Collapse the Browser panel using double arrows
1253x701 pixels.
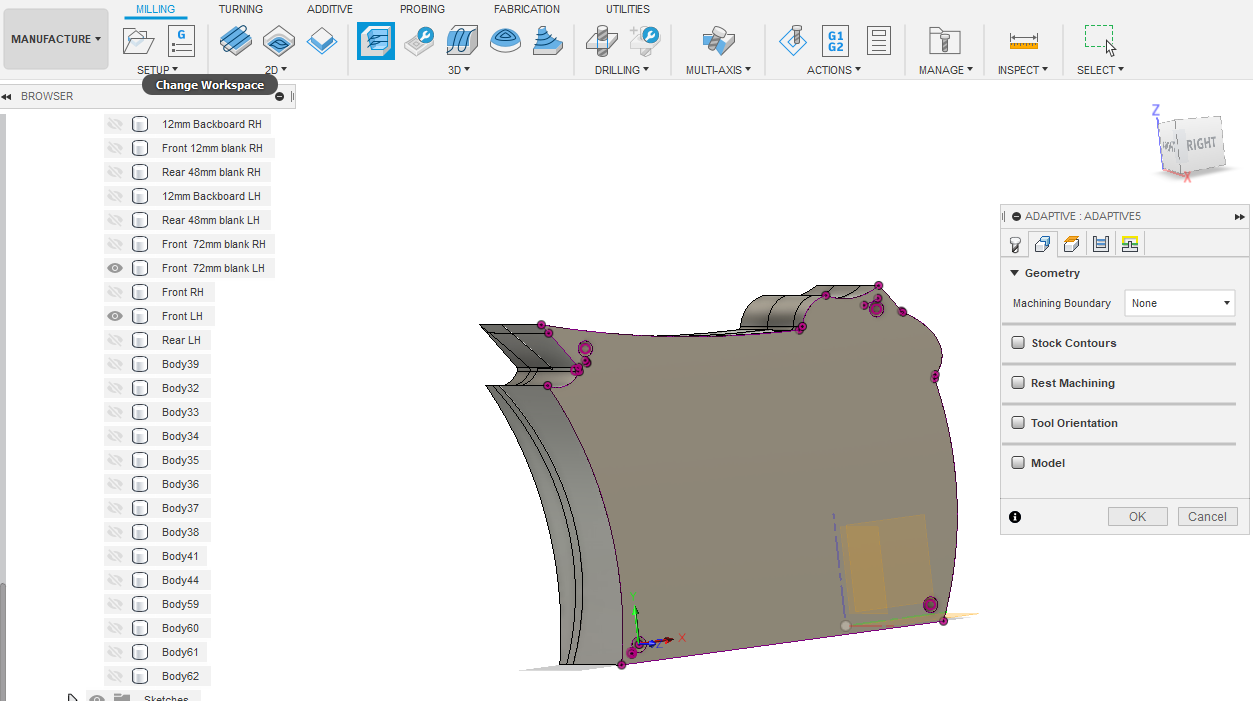click(x=6, y=97)
